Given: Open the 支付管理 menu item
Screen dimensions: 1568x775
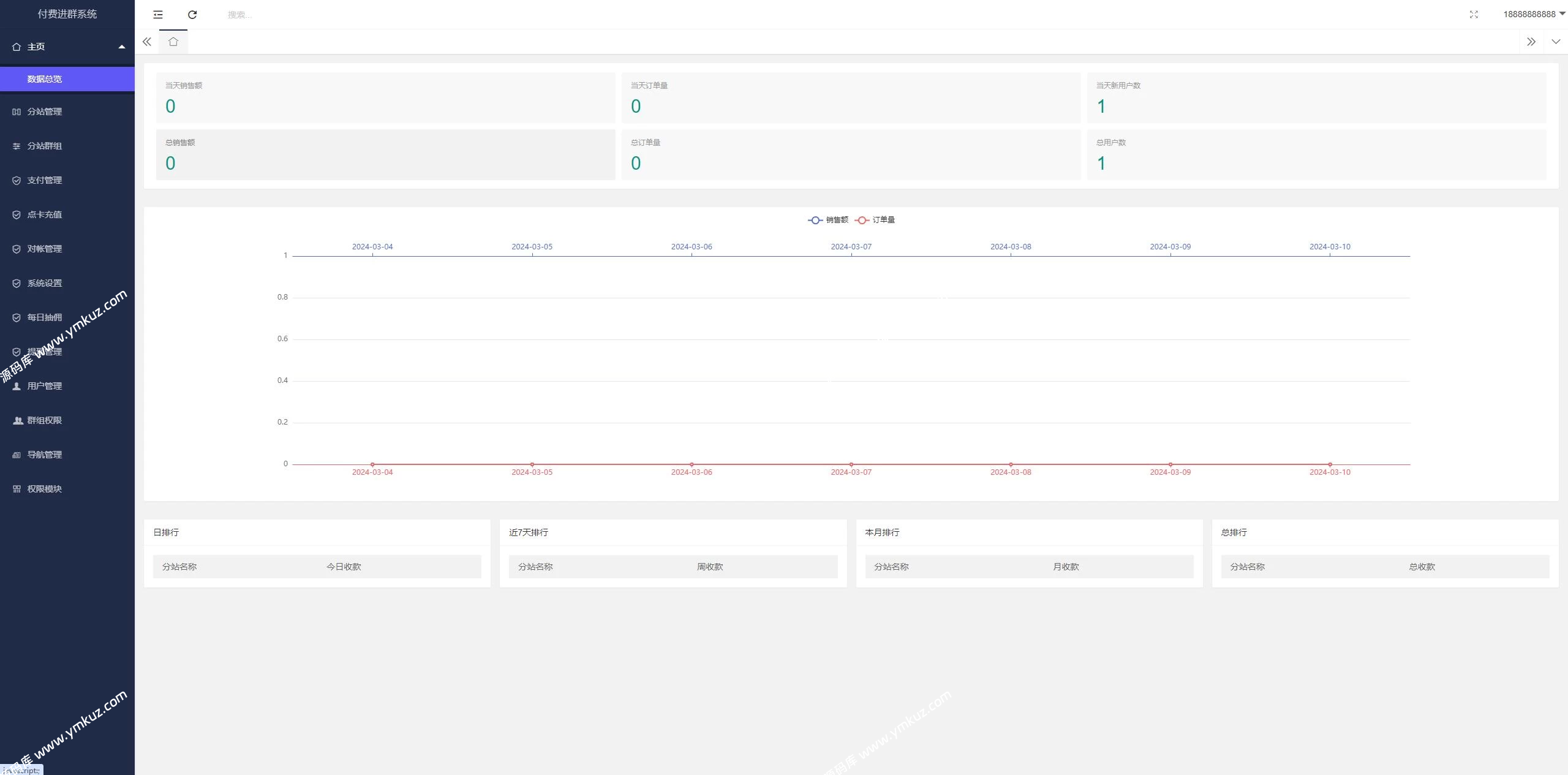Looking at the screenshot, I should [45, 180].
